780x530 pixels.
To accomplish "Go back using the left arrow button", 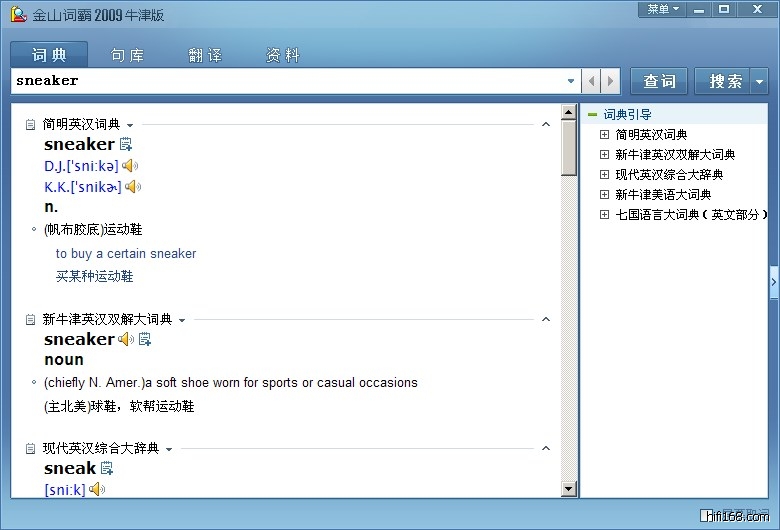I will pos(592,81).
